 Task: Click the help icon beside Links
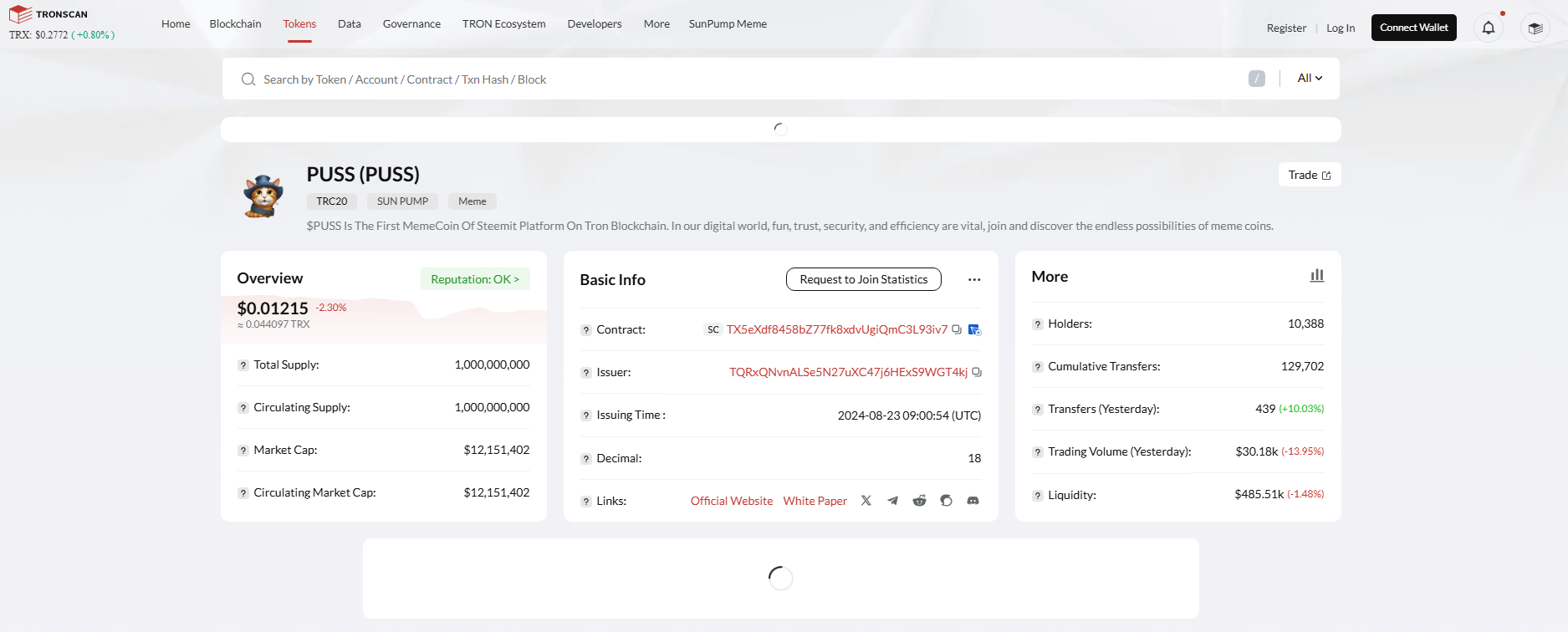(586, 502)
